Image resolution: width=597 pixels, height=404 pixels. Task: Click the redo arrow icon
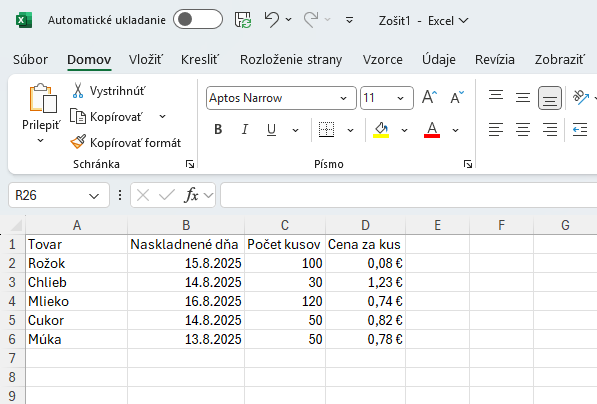pos(311,19)
